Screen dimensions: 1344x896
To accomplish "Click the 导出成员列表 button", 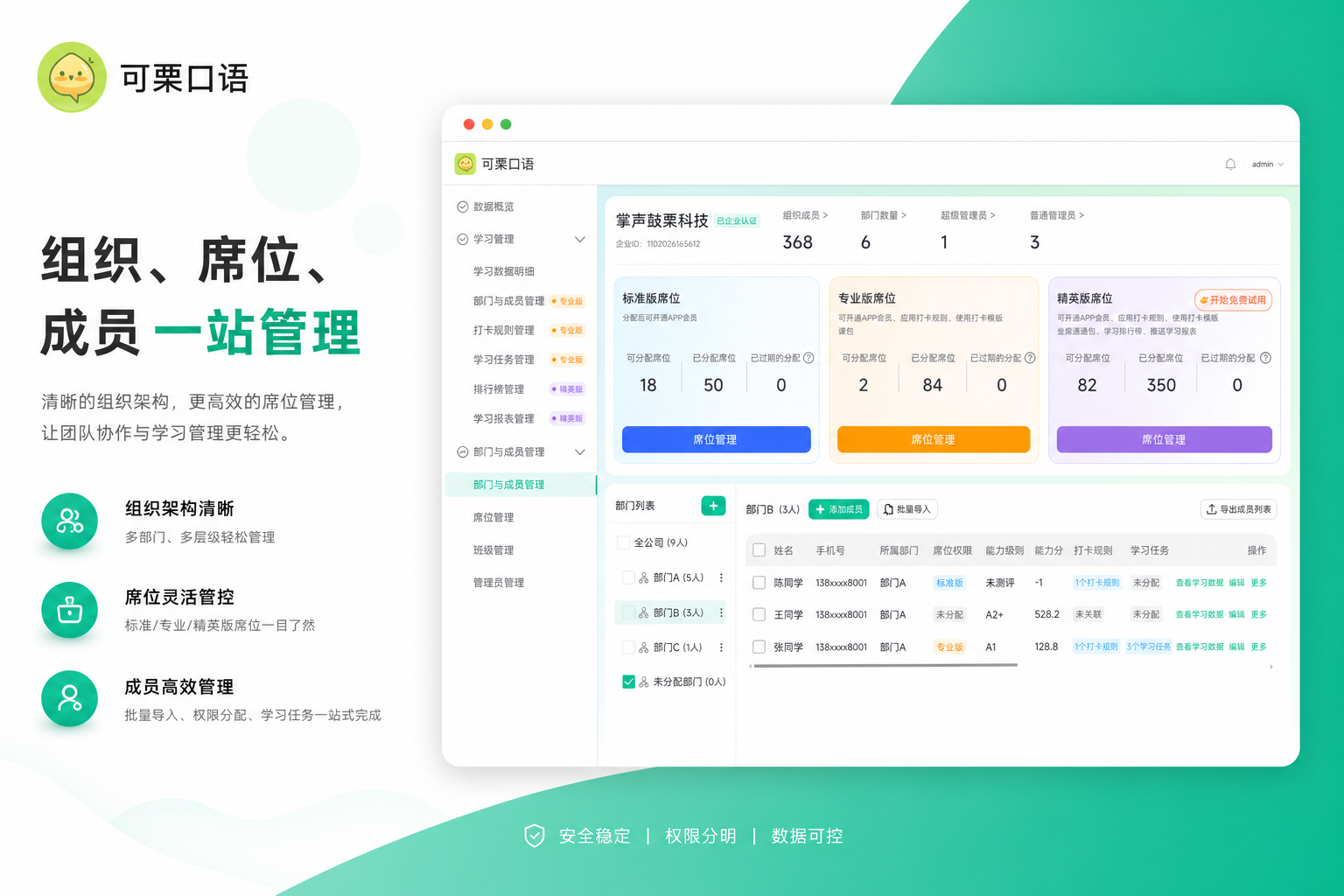I will (1239, 509).
